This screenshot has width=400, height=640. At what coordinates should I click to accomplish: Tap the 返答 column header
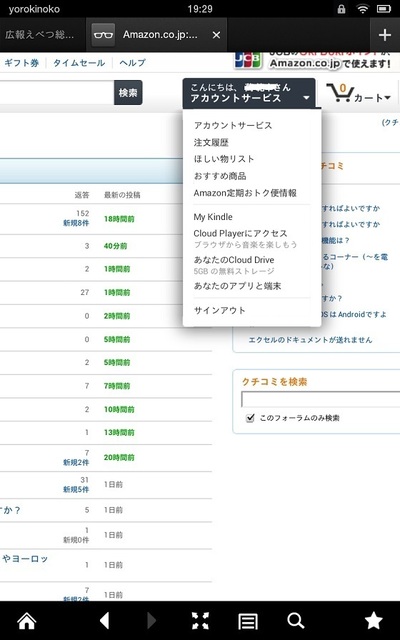click(82, 195)
